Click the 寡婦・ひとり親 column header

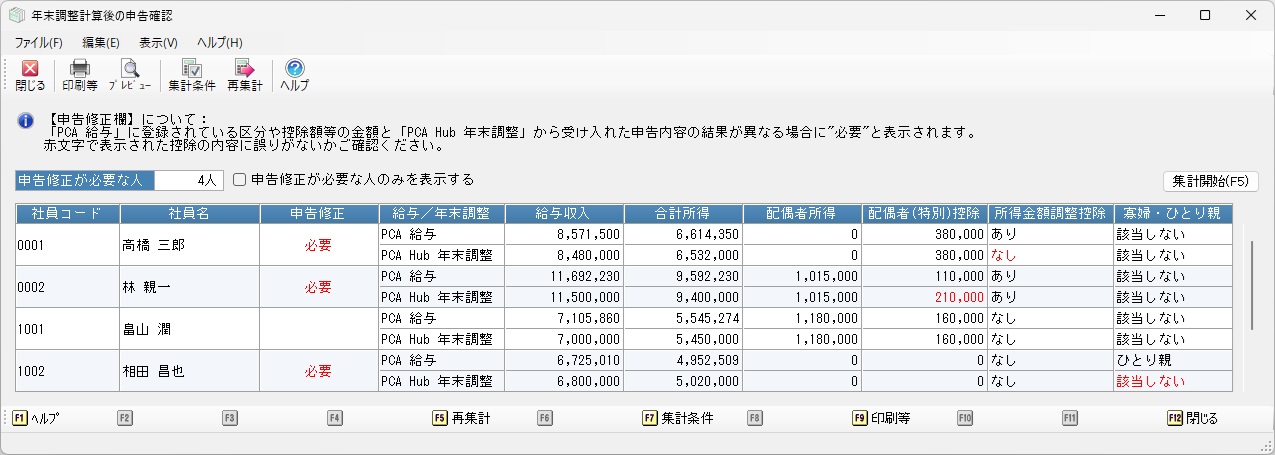tap(1172, 213)
